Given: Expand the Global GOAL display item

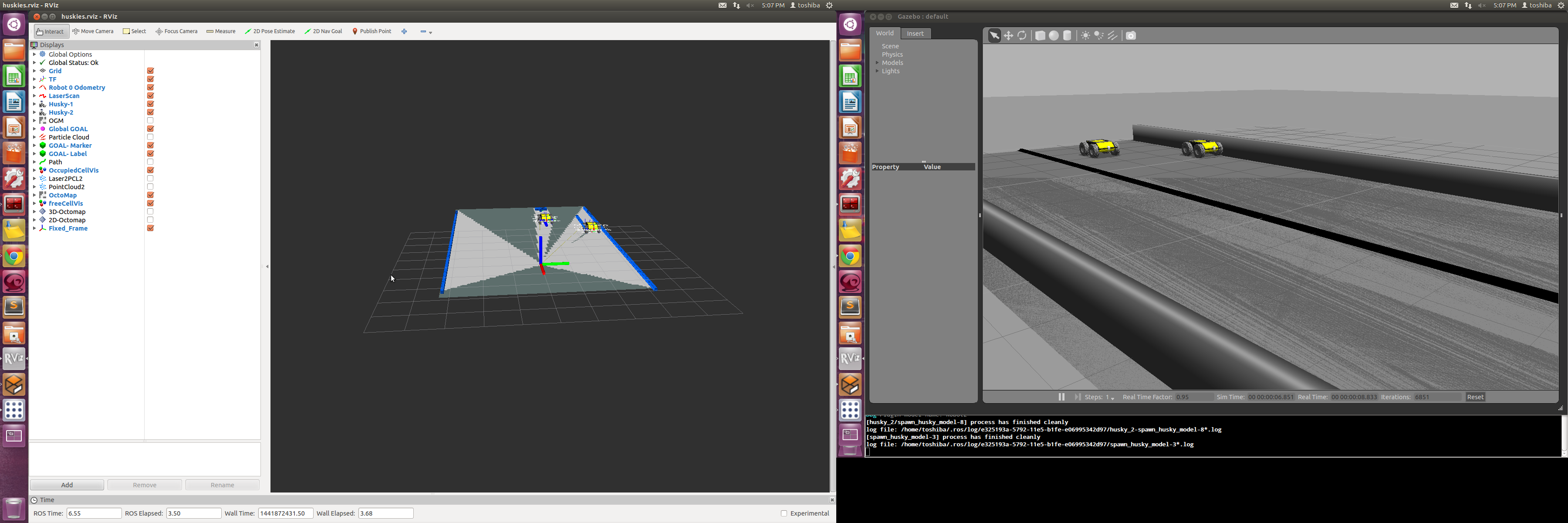Looking at the screenshot, I should click(x=34, y=129).
